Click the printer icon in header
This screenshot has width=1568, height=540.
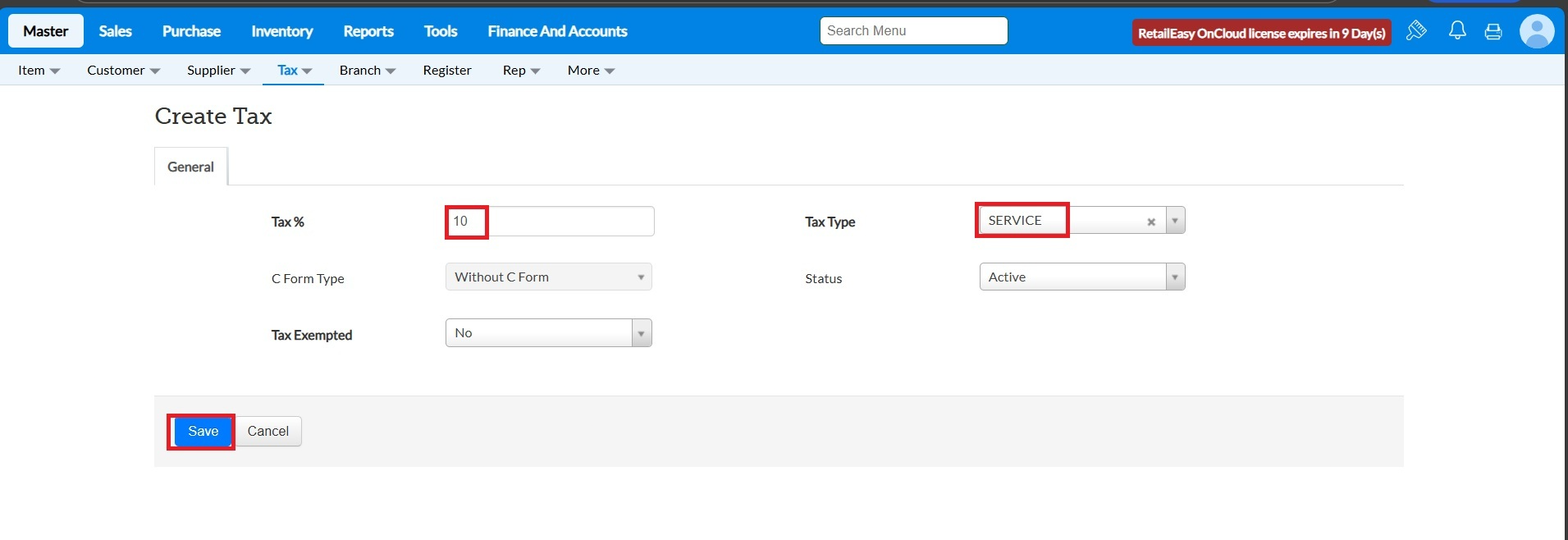(x=1493, y=32)
